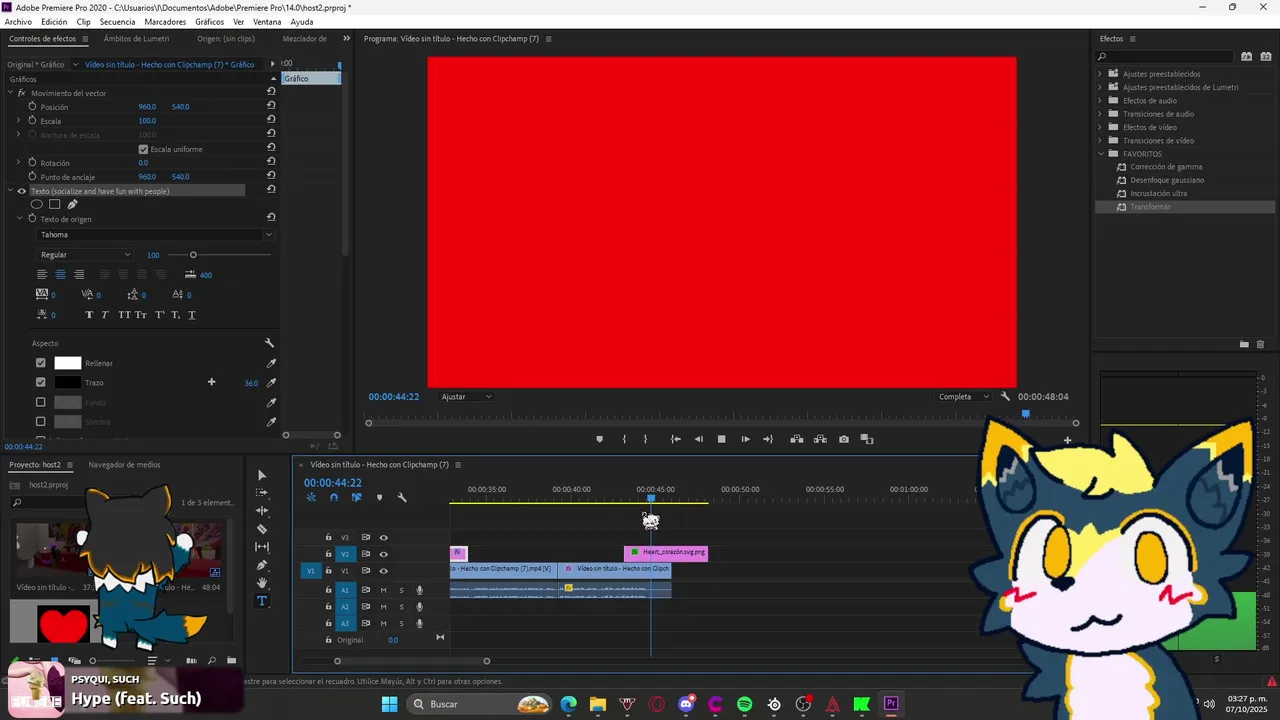Hide the Texto layer with eye icon
The image size is (1280, 720).
(x=22, y=191)
